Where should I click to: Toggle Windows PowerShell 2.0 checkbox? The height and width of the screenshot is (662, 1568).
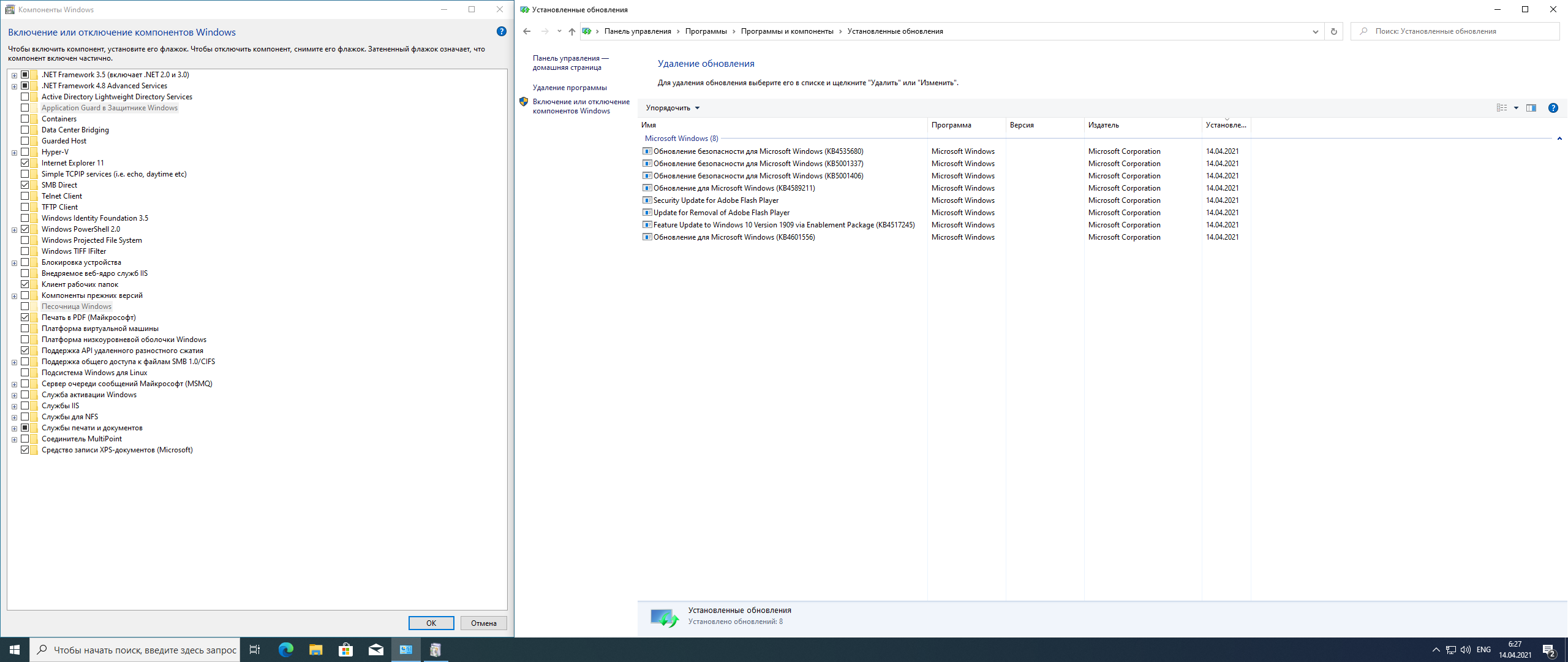coord(25,229)
